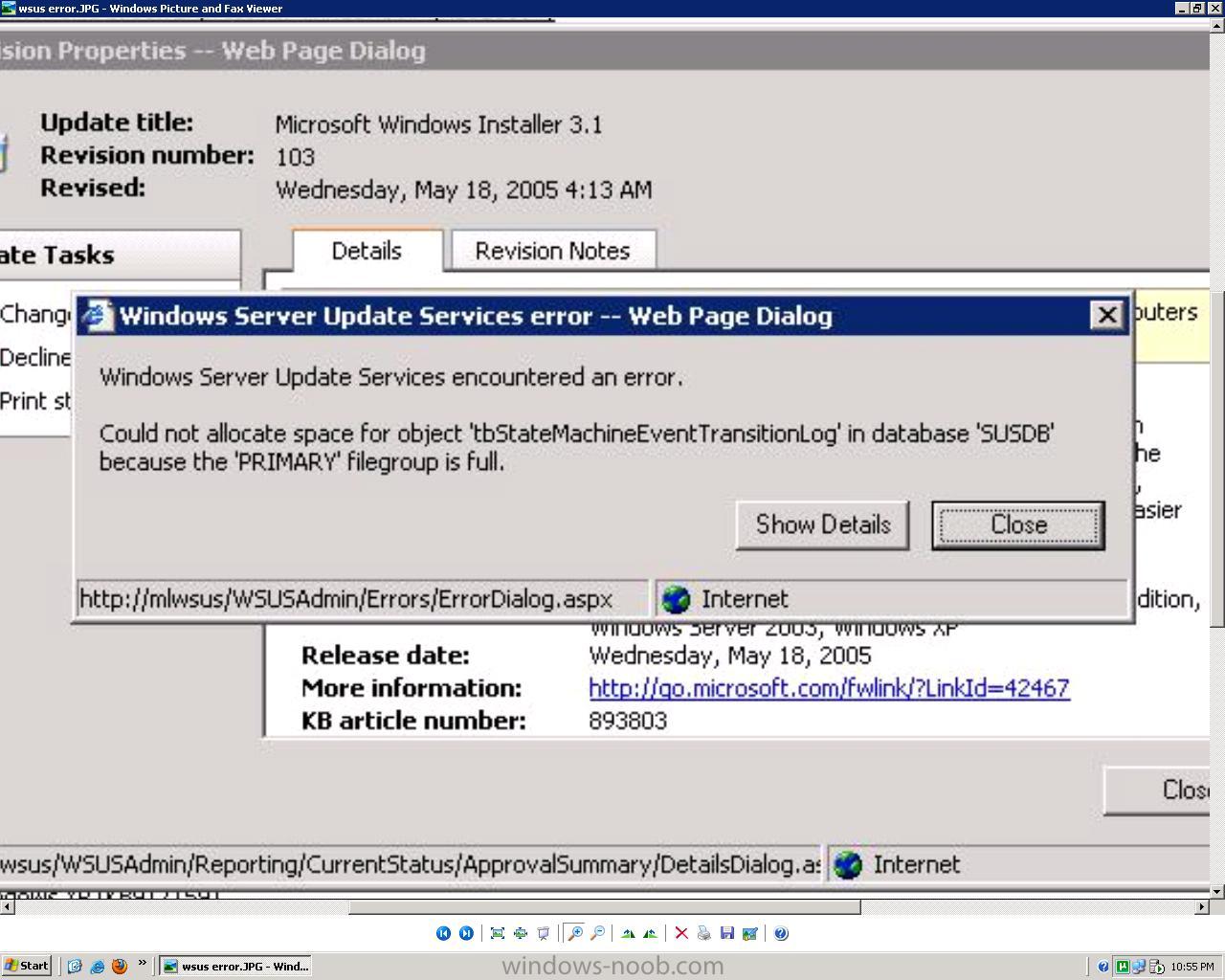Start the slide show

[544, 933]
